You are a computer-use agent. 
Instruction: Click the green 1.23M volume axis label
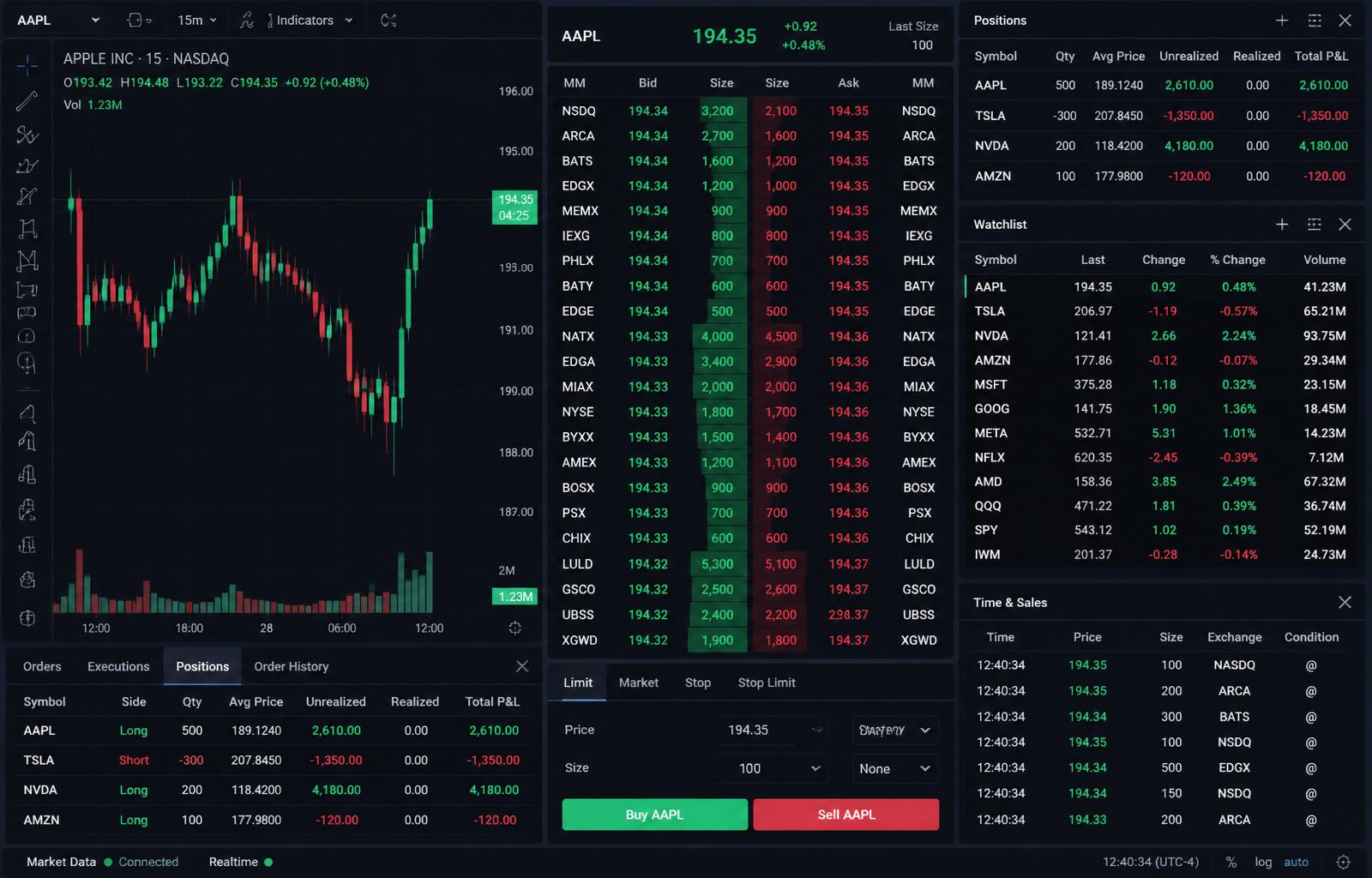514,597
